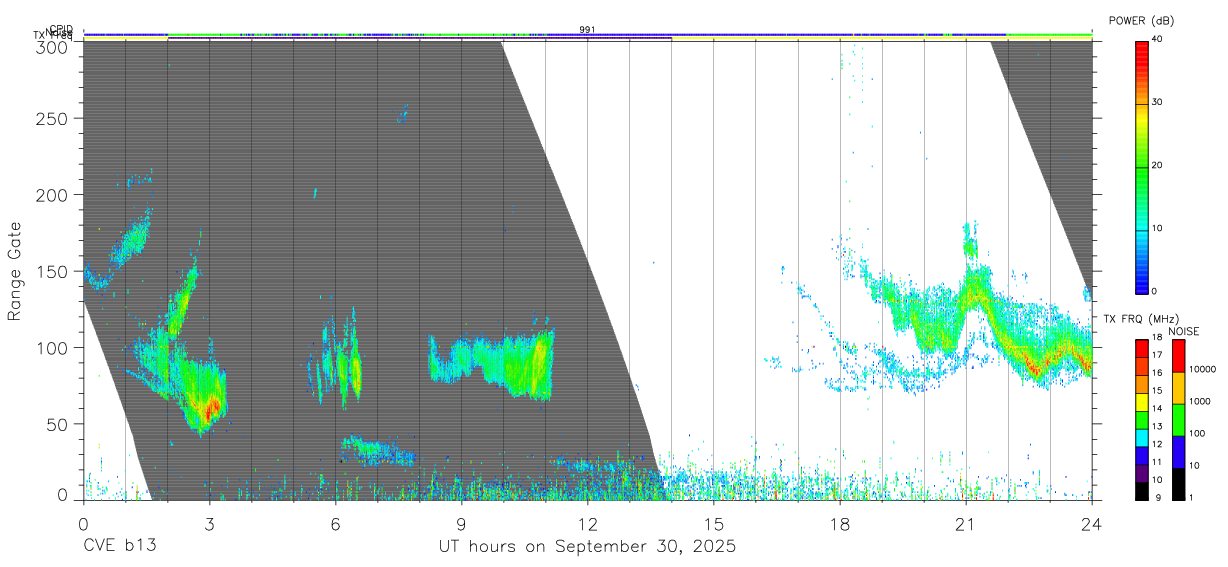Click the 300 tick on the Range Gate axis
This screenshot has height=567, width=1228.
pos(53,46)
